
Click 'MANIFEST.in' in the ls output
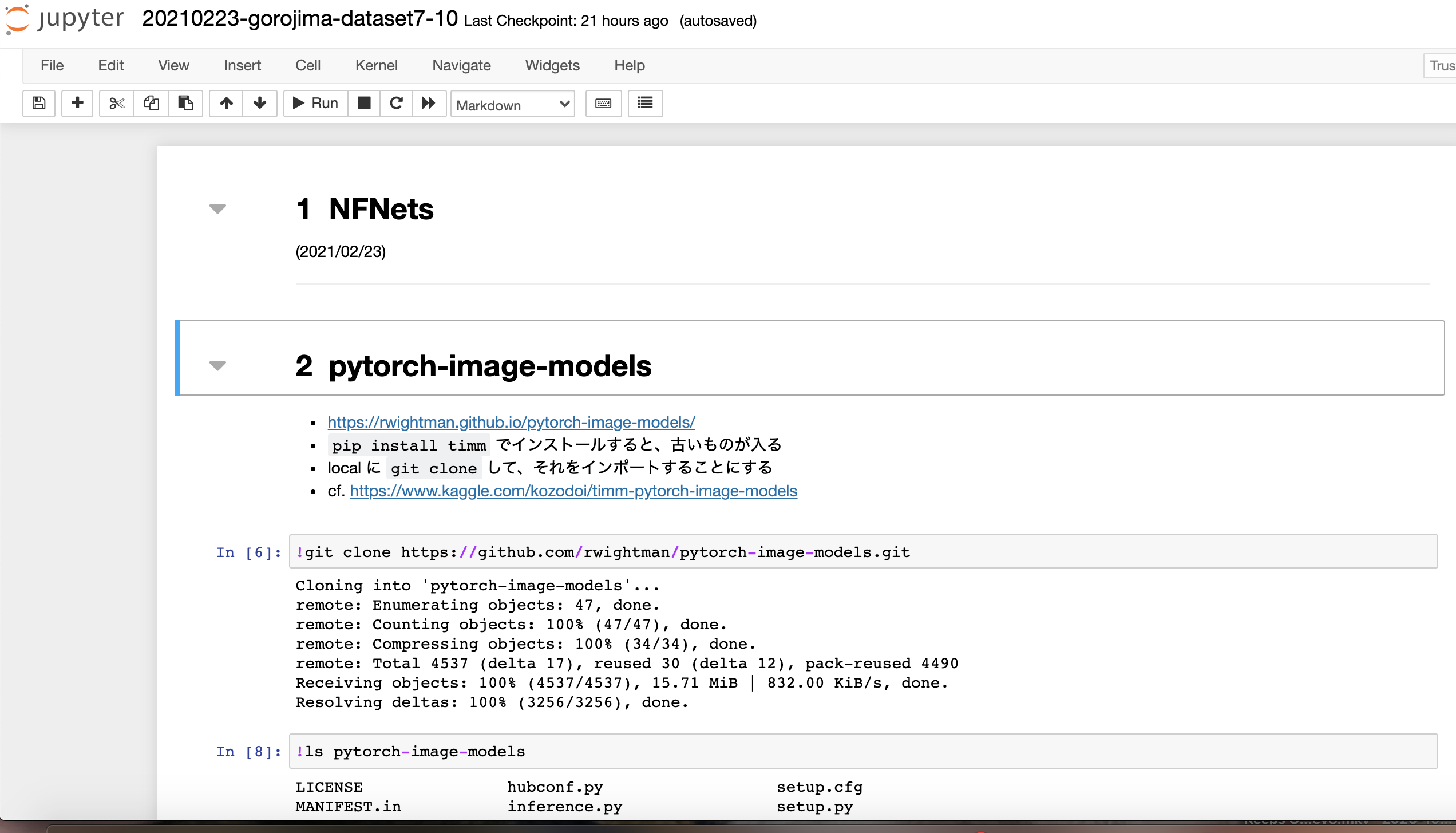point(348,806)
